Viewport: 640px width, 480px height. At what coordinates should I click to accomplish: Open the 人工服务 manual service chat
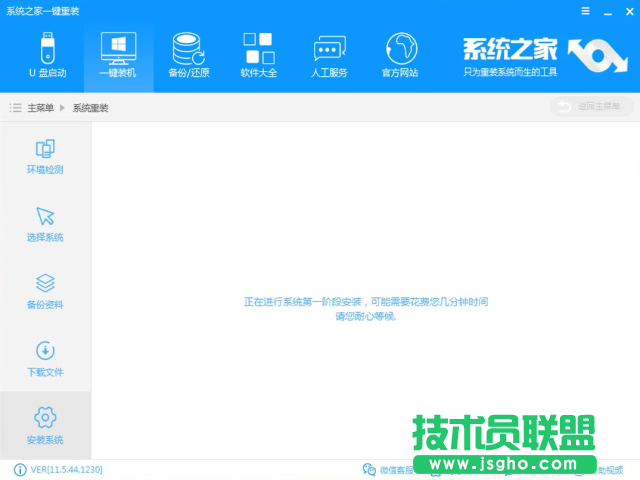pyautogui.click(x=330, y=55)
